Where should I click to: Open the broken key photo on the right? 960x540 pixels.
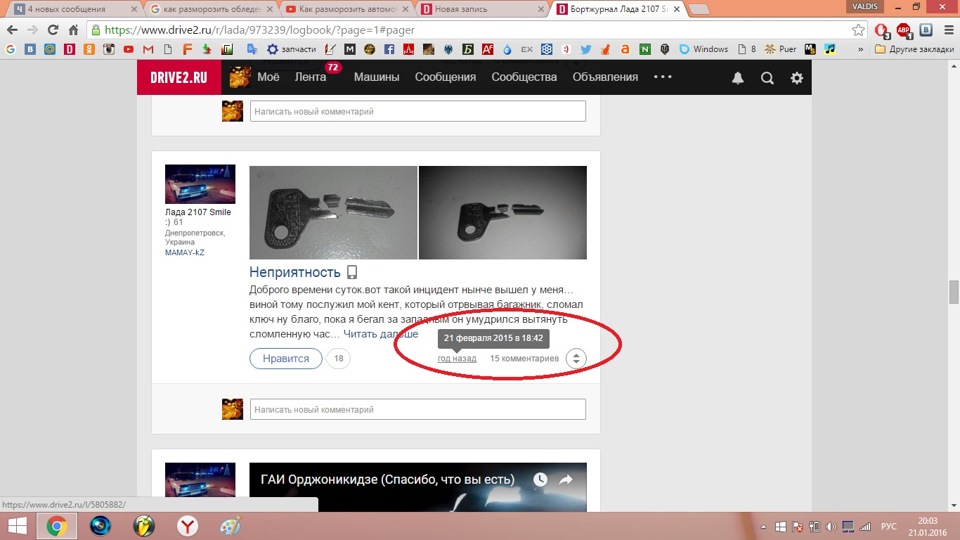(503, 212)
